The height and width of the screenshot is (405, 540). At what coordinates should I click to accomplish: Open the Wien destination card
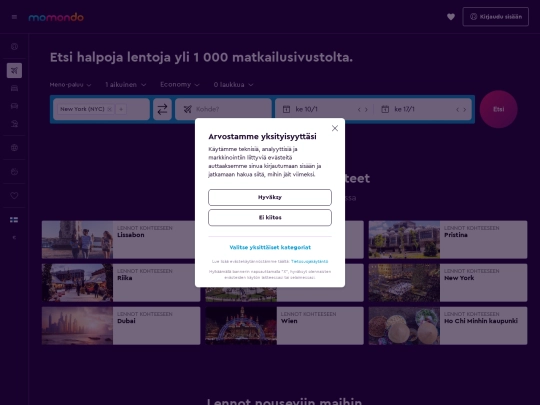click(x=284, y=326)
